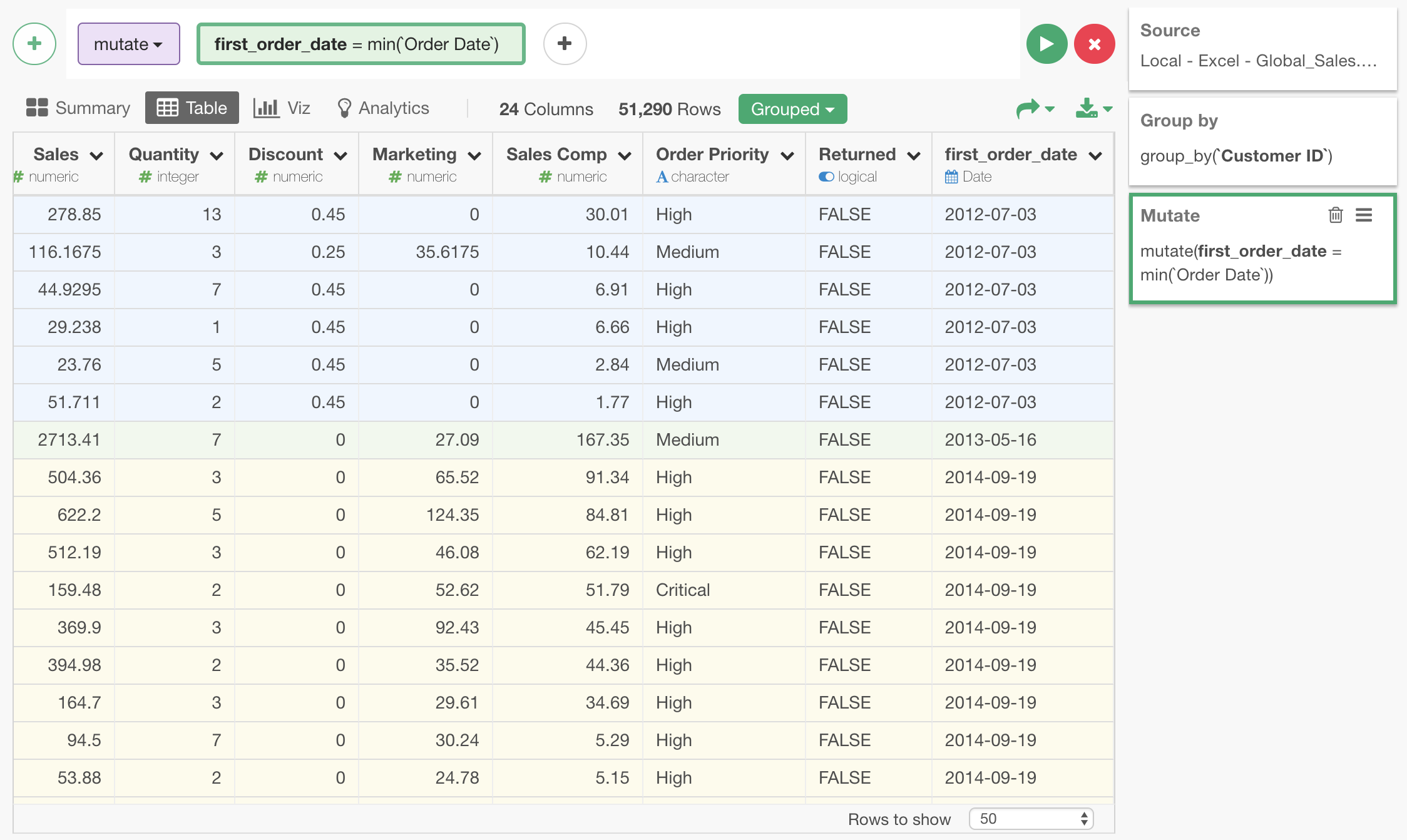
Task: Open the Sales column header dropdown
Action: [x=96, y=155]
